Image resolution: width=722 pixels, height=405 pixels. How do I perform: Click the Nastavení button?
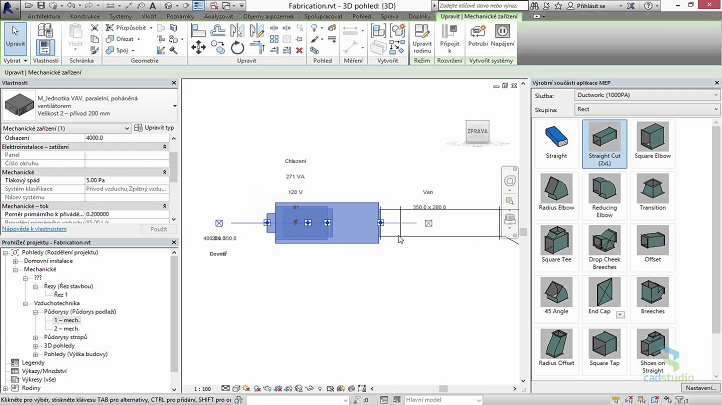tap(700, 387)
